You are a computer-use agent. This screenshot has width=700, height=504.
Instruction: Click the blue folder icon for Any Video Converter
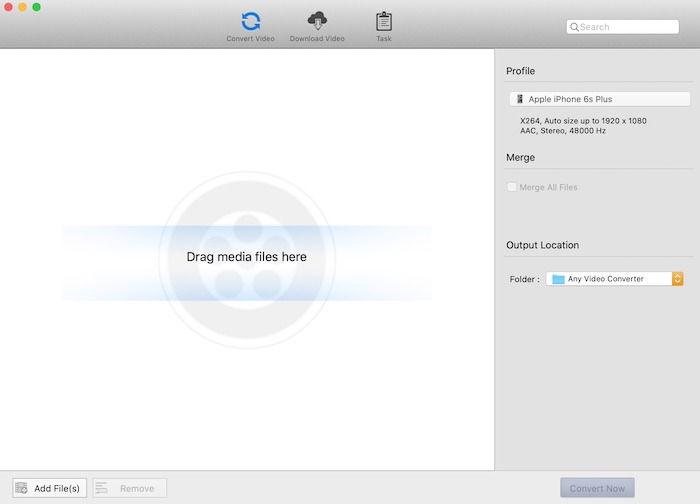(x=558, y=279)
